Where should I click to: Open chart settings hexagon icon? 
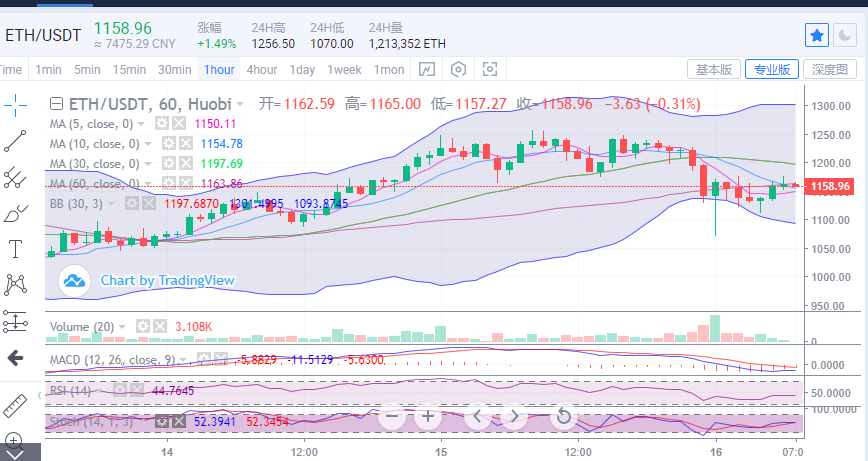458,70
